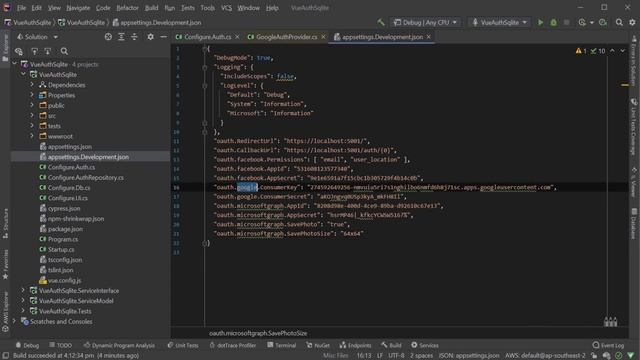Open dotTrace Profiler panel
Image resolution: width=640 pixels, height=360 pixels.
tap(233, 345)
